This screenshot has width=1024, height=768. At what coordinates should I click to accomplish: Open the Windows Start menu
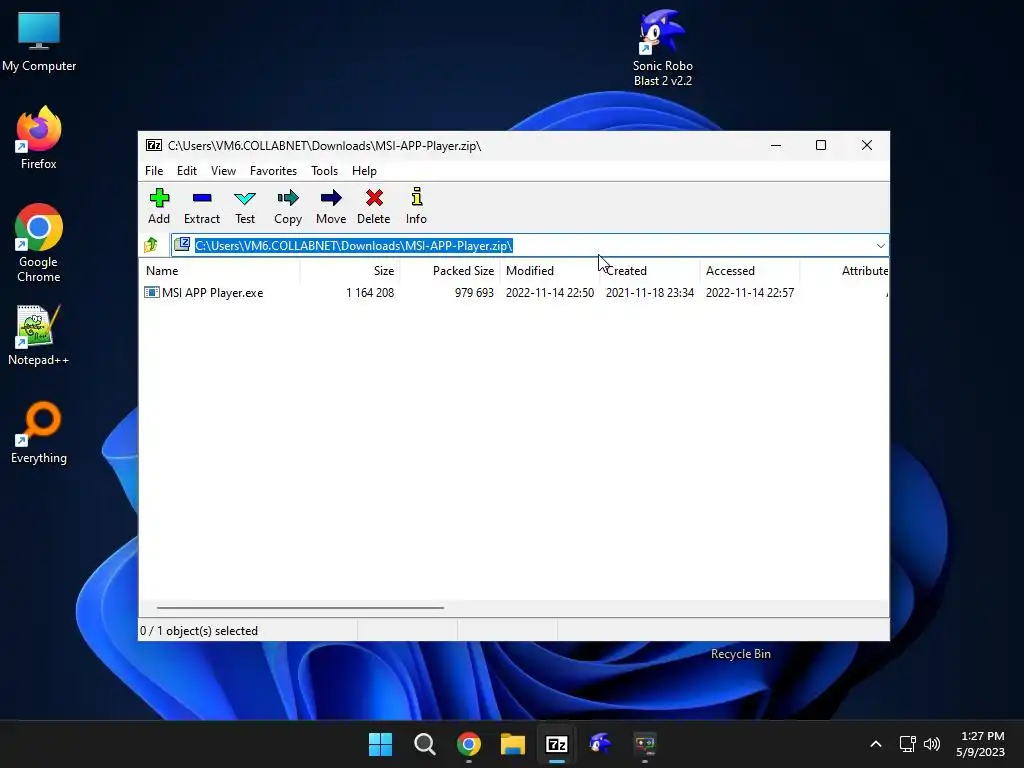click(380, 744)
